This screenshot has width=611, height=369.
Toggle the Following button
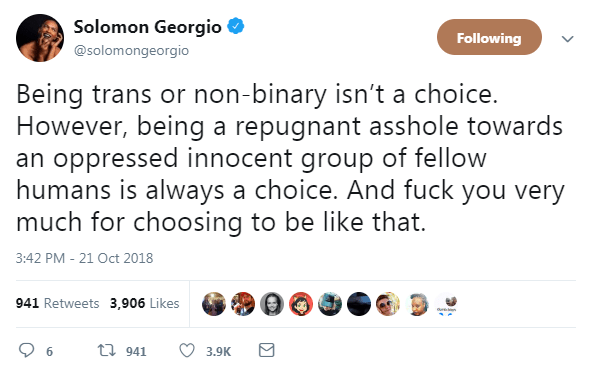pos(489,37)
